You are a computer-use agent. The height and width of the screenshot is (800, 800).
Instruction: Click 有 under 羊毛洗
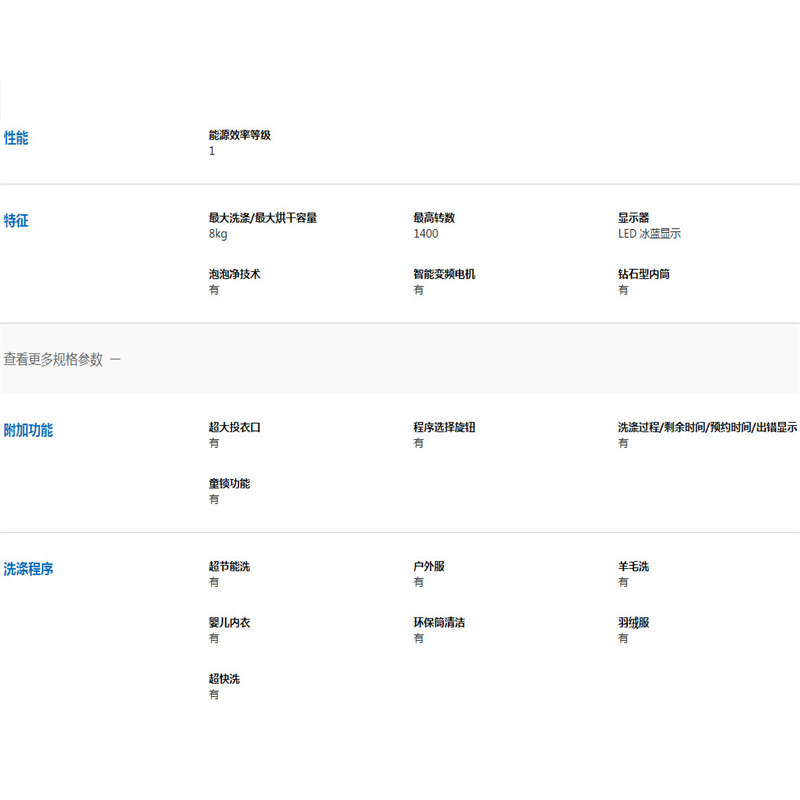(x=623, y=582)
